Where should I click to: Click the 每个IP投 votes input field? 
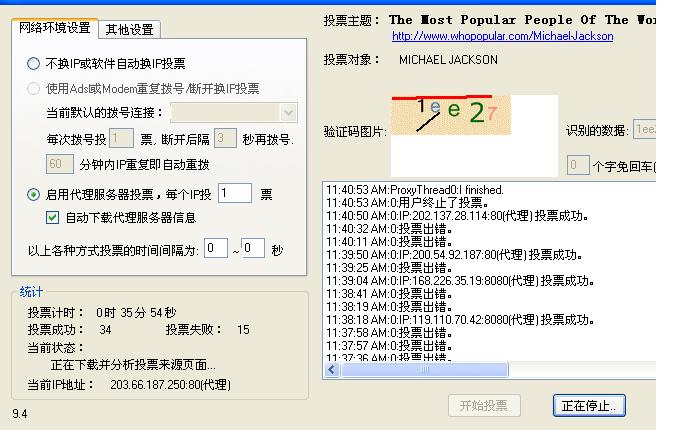234,193
